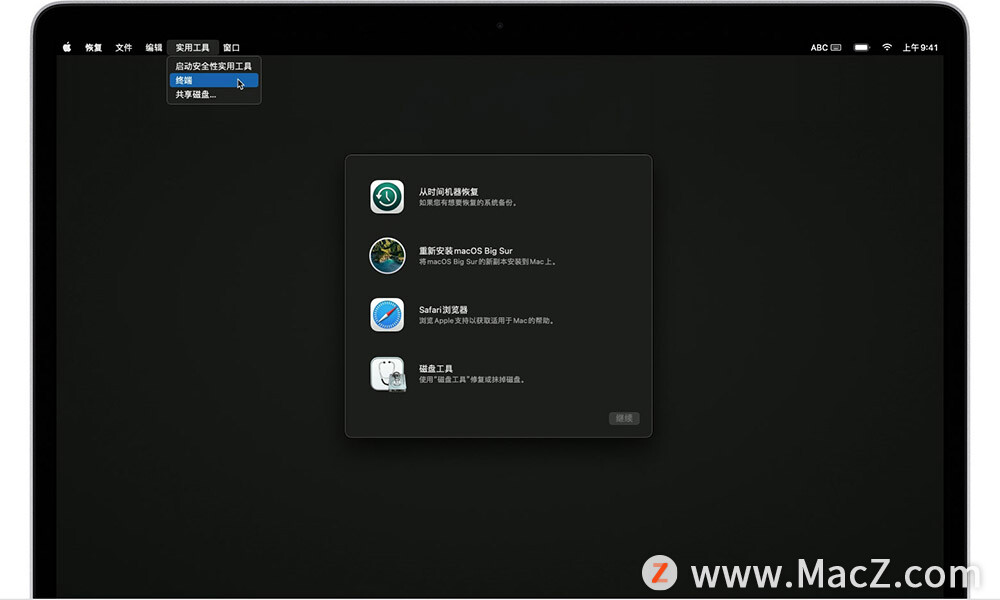This screenshot has height=600, width=1000.
Task: Click the macOS Big Sur install icon
Action: pos(388,255)
